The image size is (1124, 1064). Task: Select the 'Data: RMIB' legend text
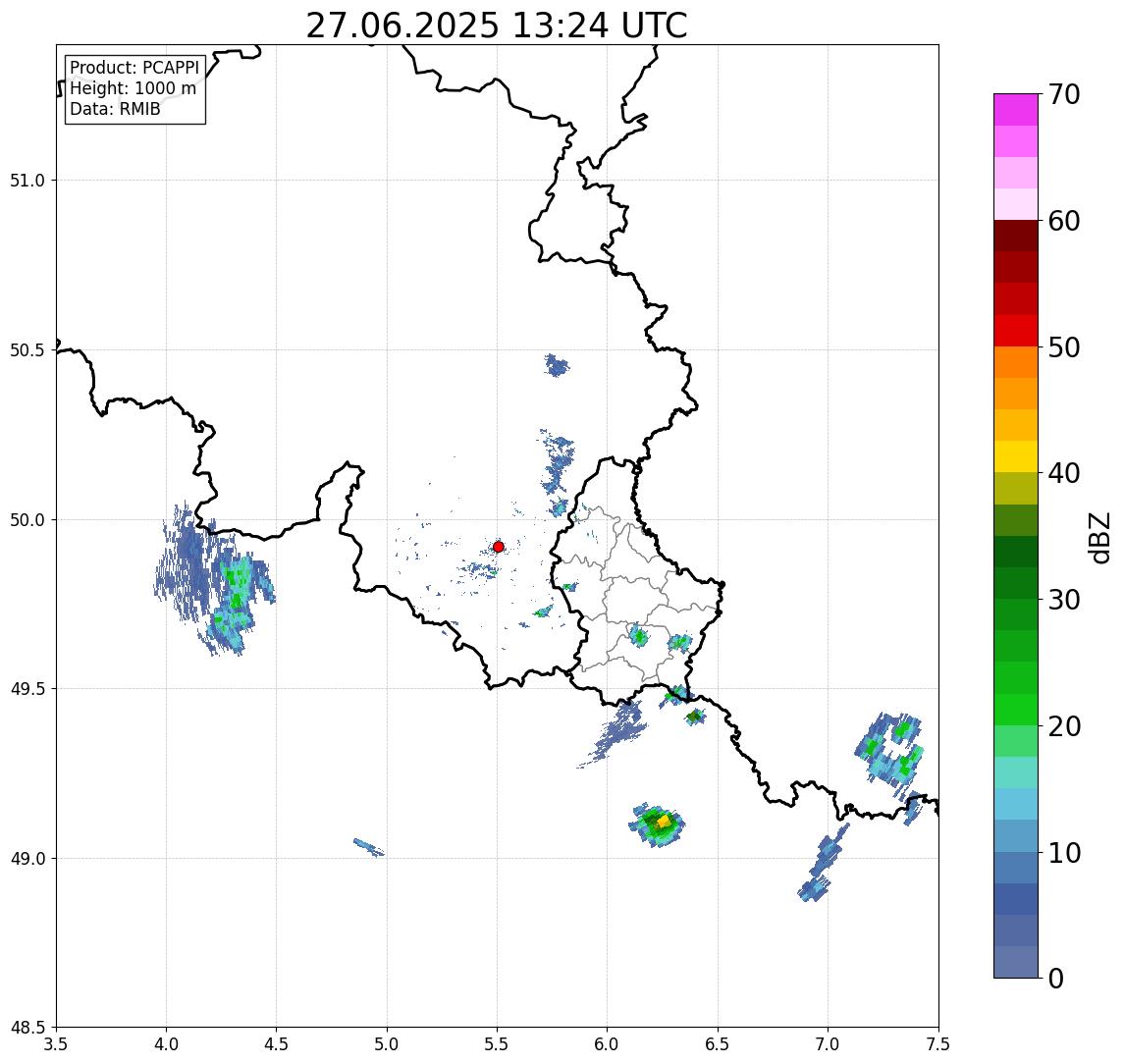115,109
